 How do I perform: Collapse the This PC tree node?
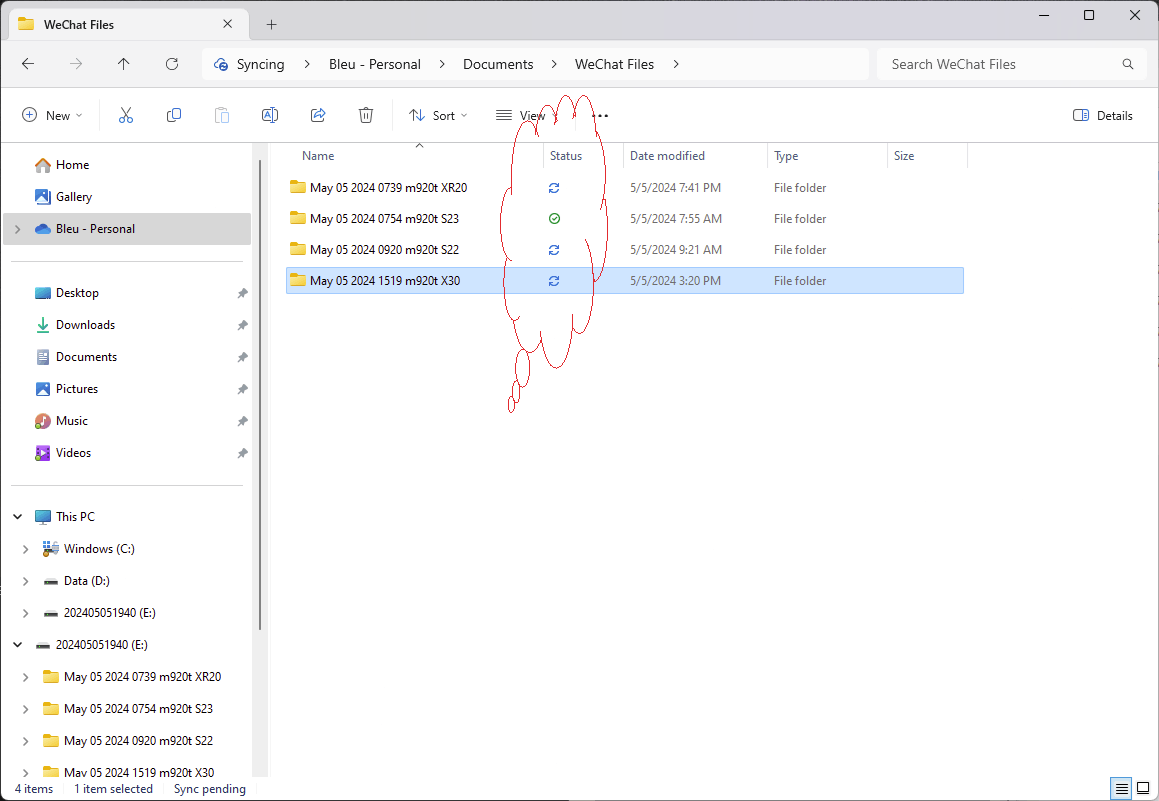(x=18, y=517)
